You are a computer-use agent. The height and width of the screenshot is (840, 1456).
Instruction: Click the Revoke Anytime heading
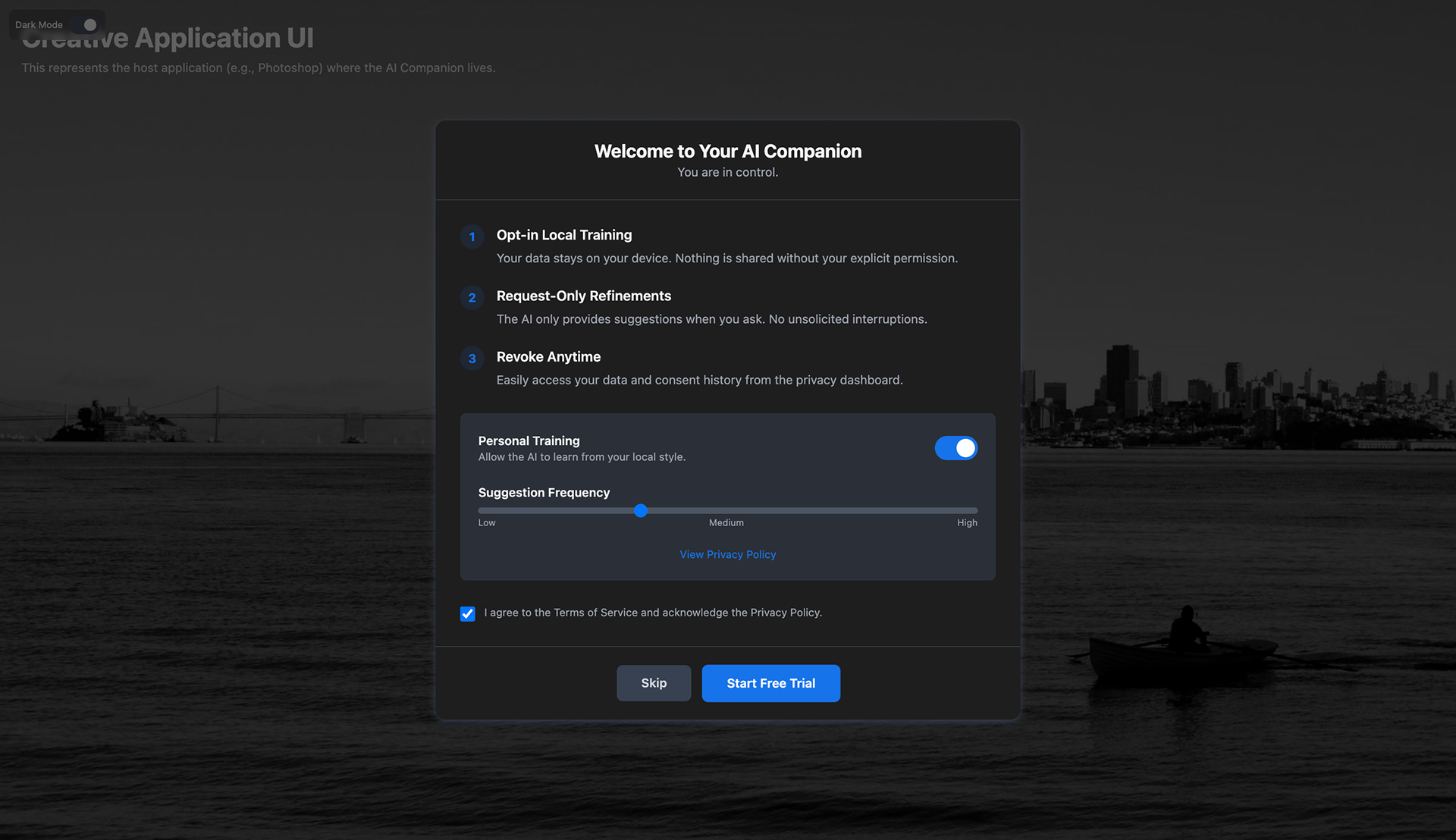tap(548, 356)
